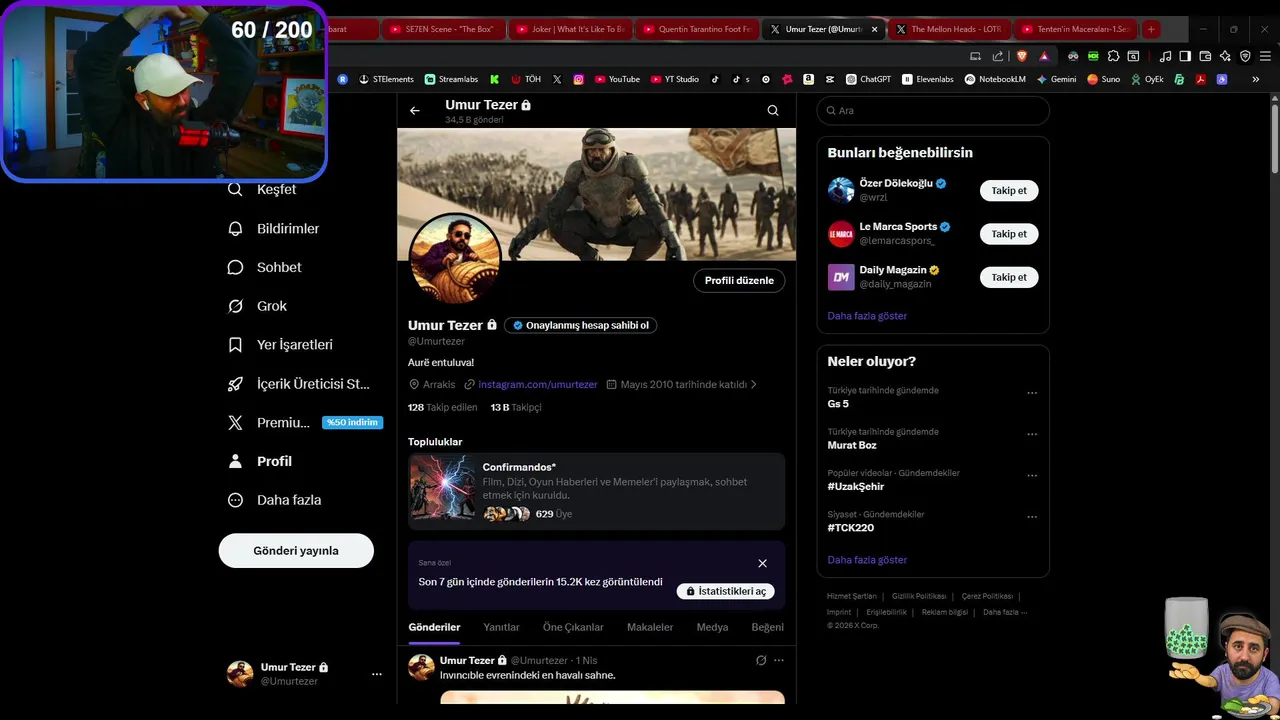Open the Streamlabs bookmark
This screenshot has height=720, width=1280.
tap(451, 79)
